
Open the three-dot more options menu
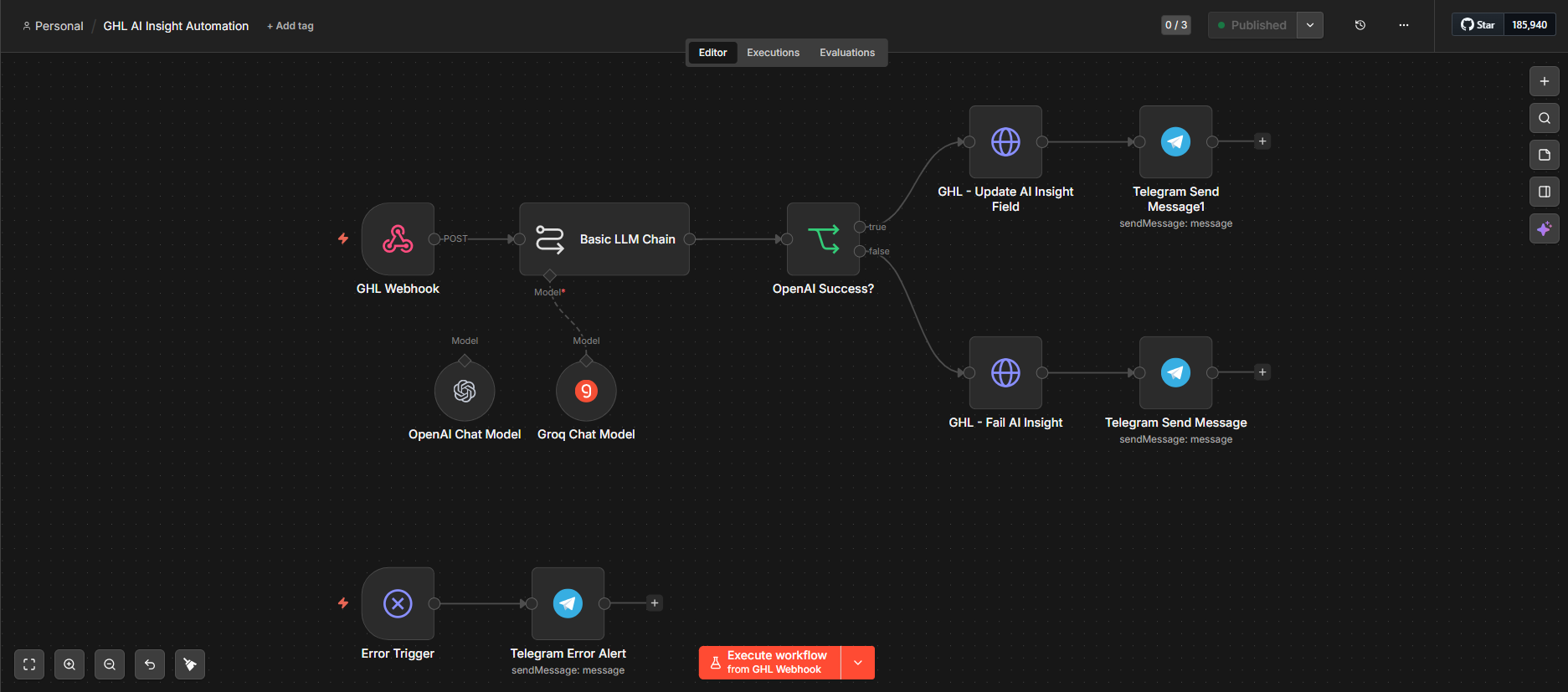(1404, 25)
